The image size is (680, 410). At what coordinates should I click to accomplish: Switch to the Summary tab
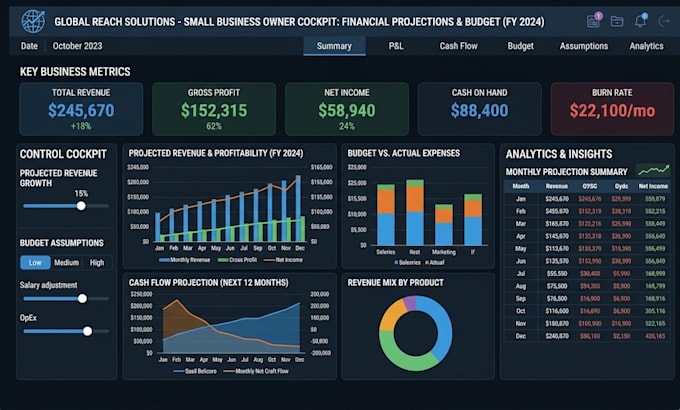[x=334, y=46]
